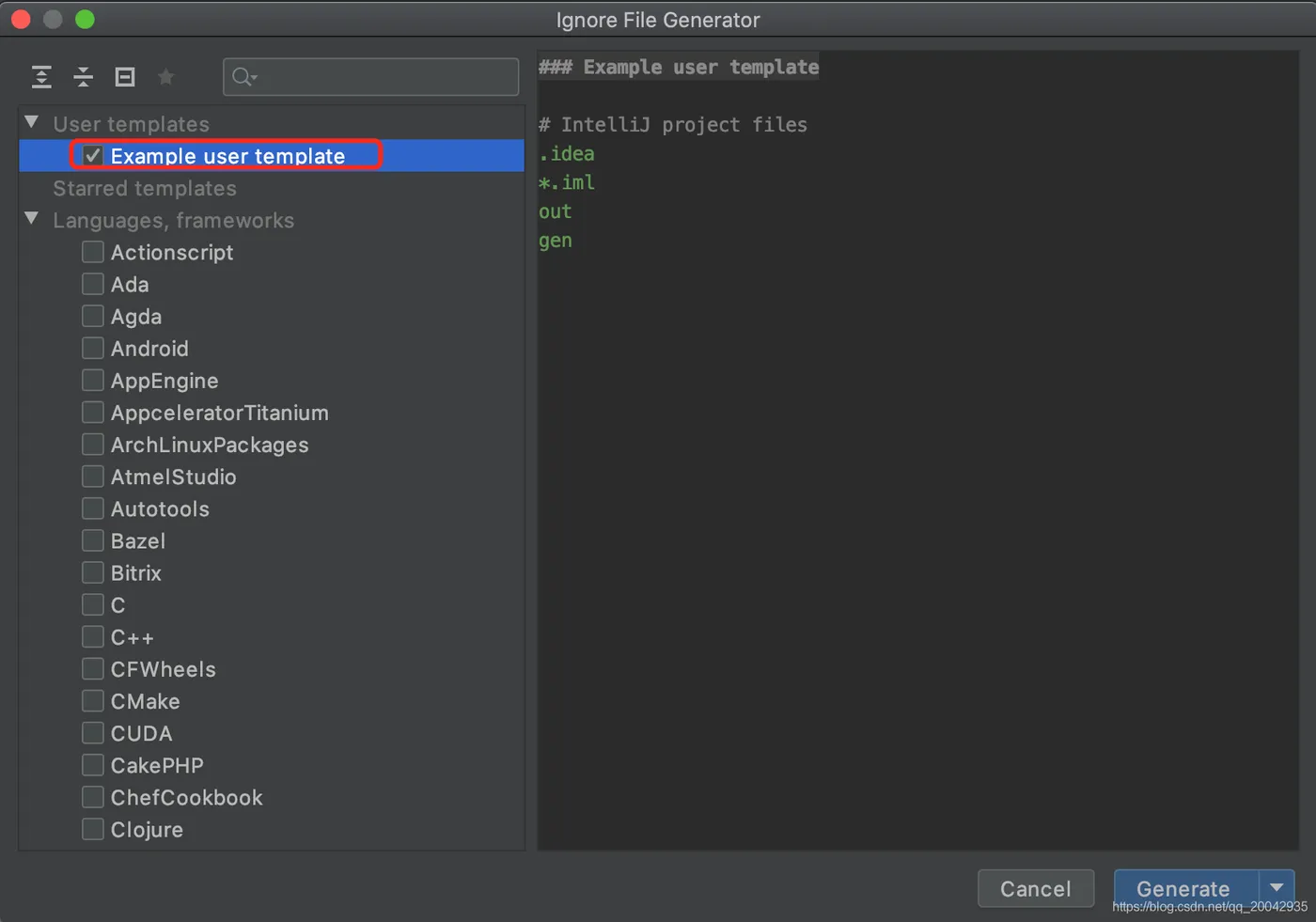Click the Unselect All toolbar icon
This screenshot has width=1316, height=922.
(125, 77)
